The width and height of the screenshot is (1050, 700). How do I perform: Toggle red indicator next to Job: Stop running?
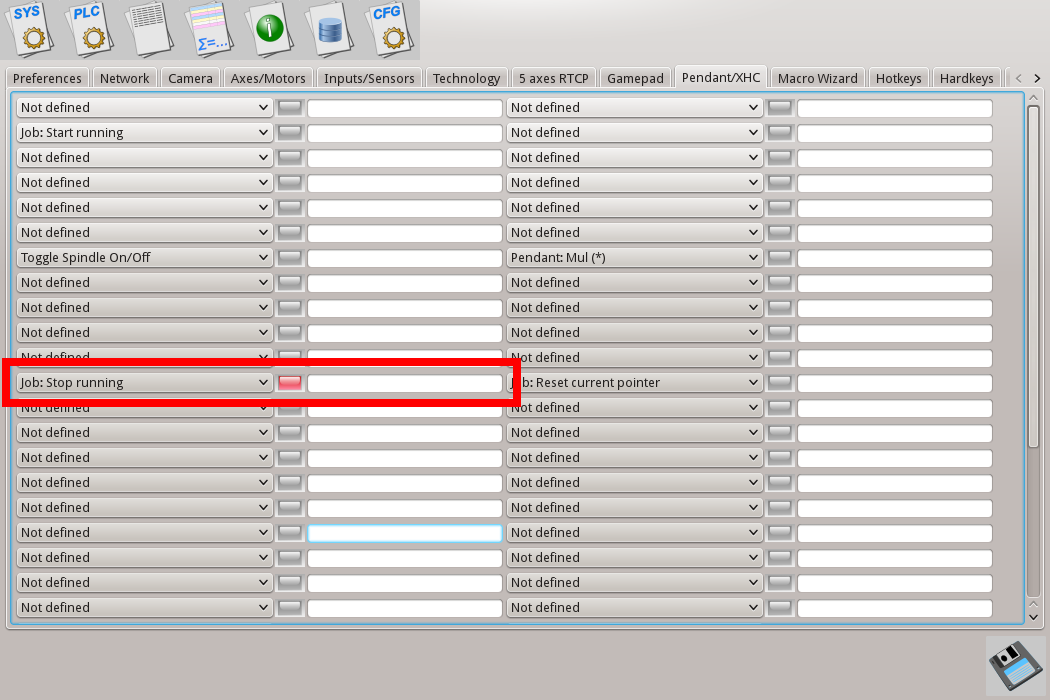[289, 383]
